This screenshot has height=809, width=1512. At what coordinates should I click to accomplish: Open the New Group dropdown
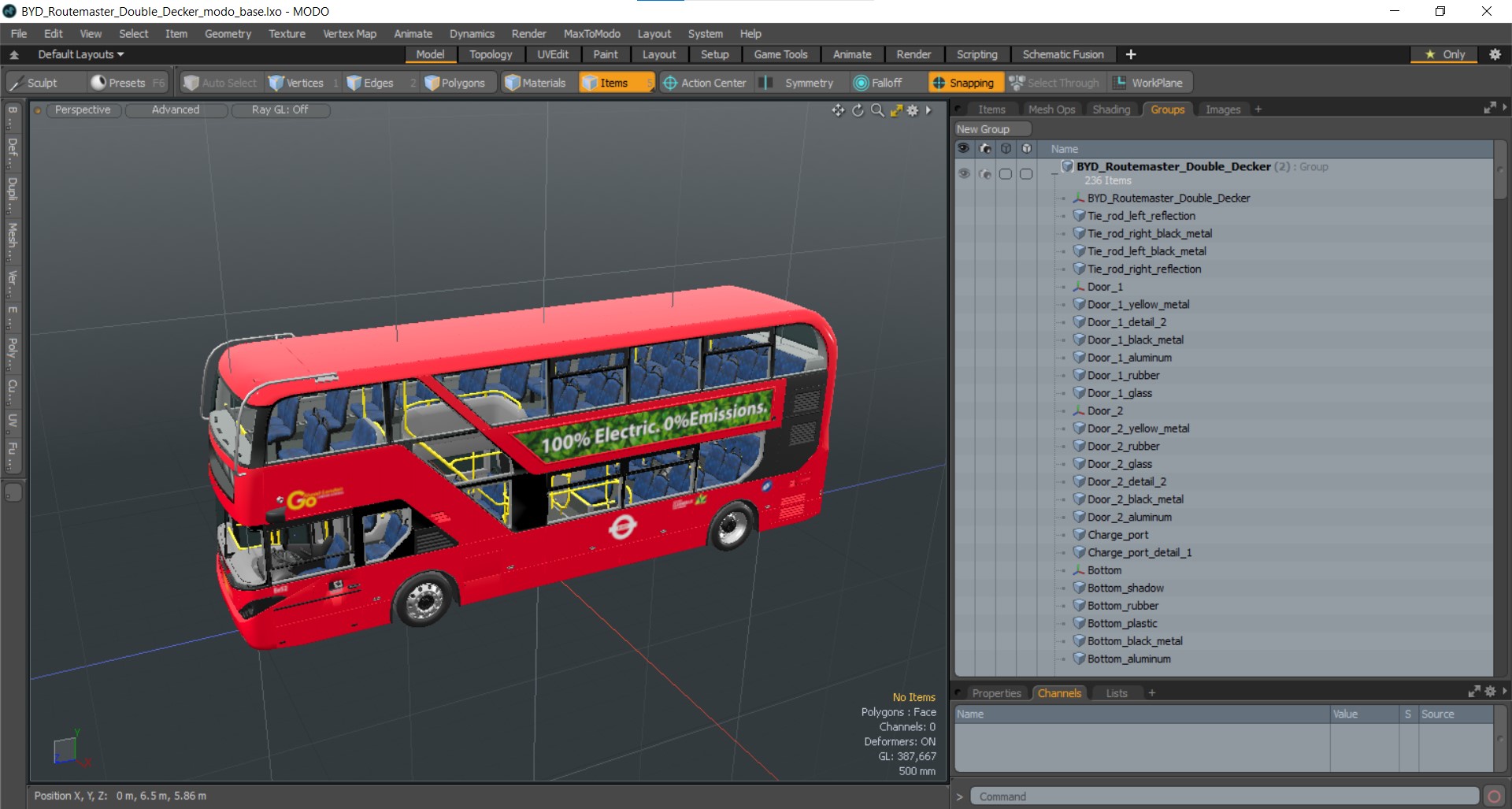click(993, 129)
